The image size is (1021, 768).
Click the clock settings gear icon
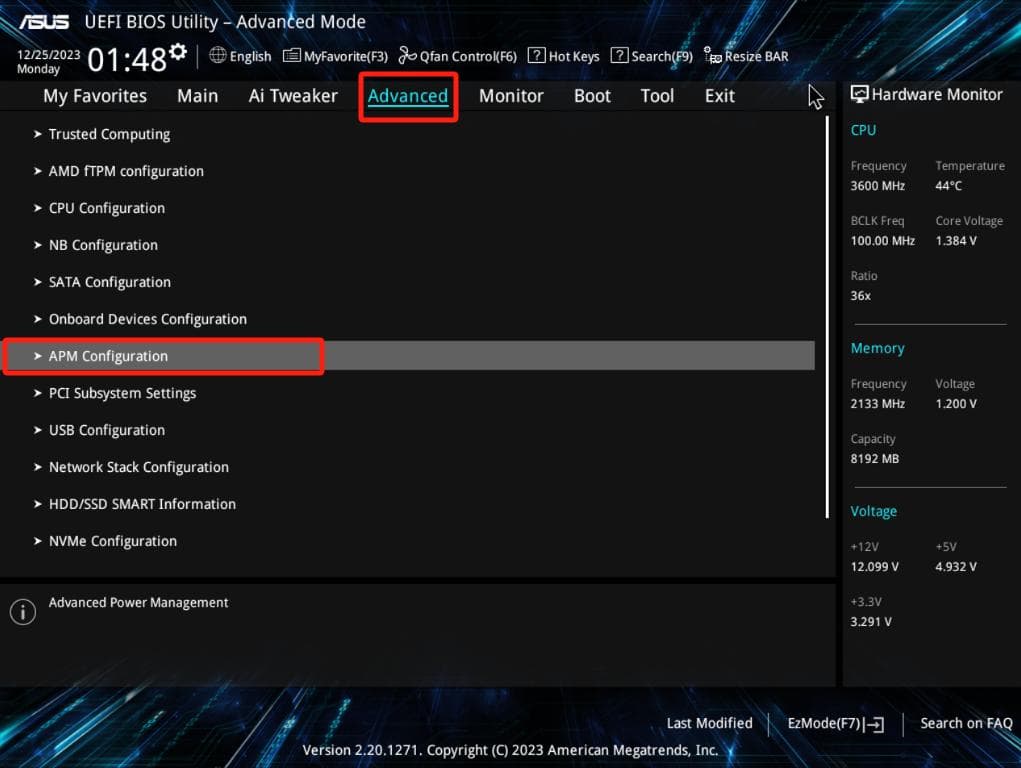click(178, 52)
